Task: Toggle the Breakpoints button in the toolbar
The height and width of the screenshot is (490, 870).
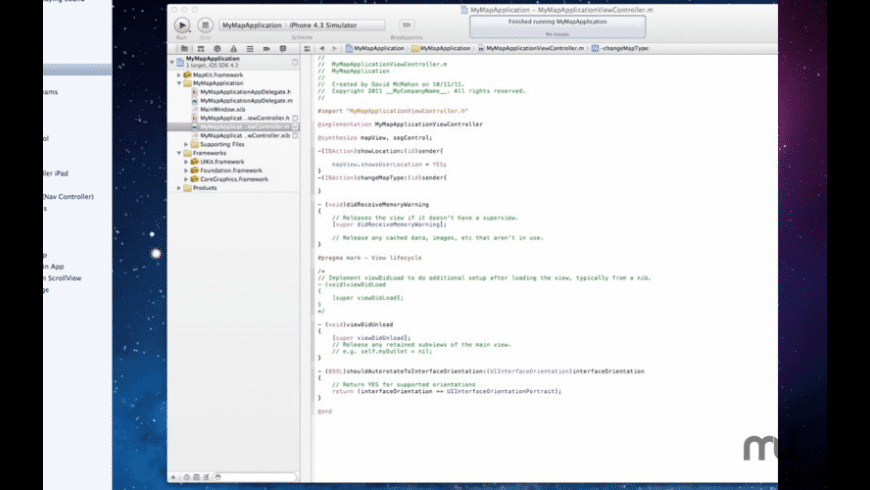Action: pos(406,25)
